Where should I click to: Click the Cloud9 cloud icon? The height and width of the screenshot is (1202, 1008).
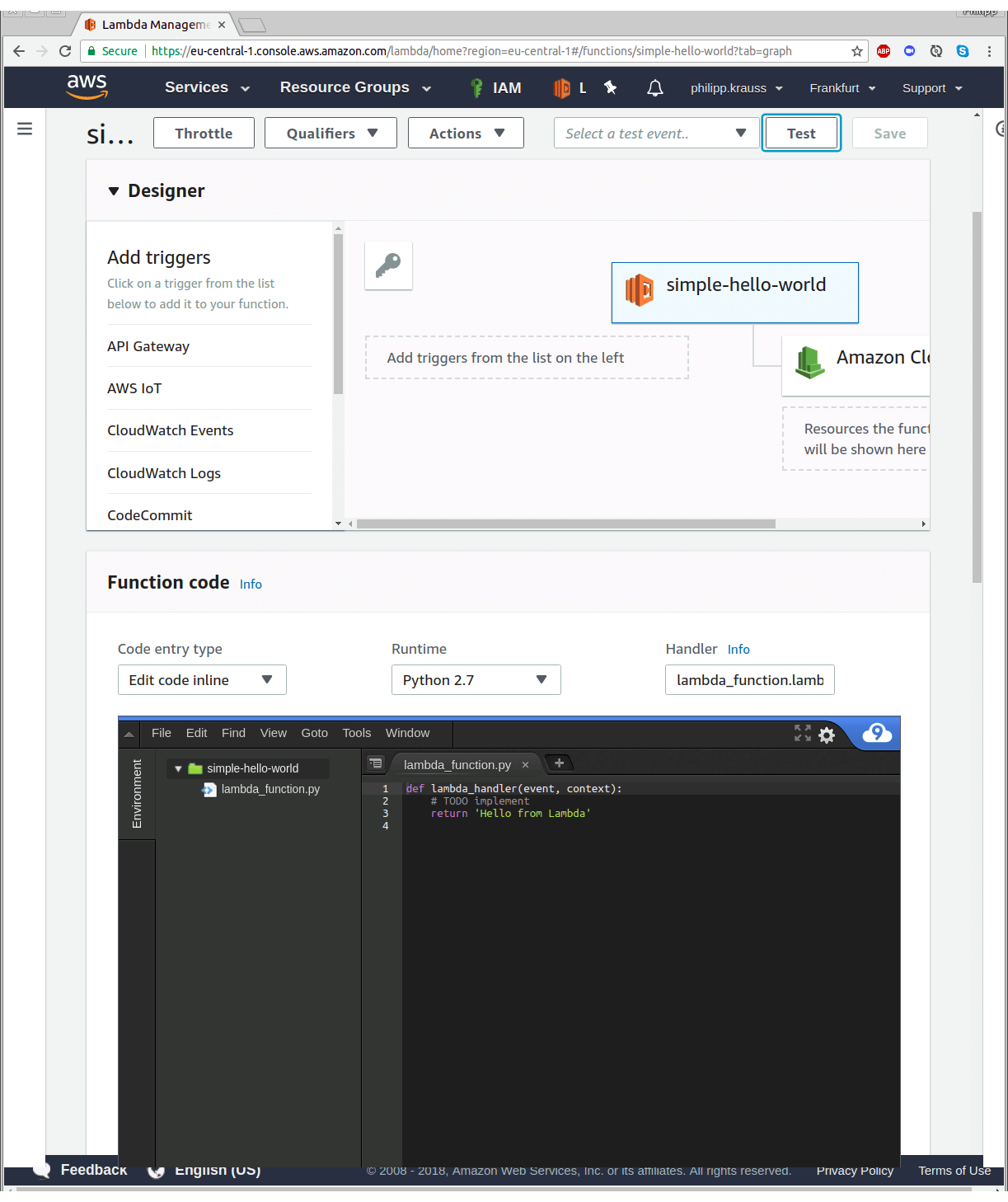coord(877,733)
